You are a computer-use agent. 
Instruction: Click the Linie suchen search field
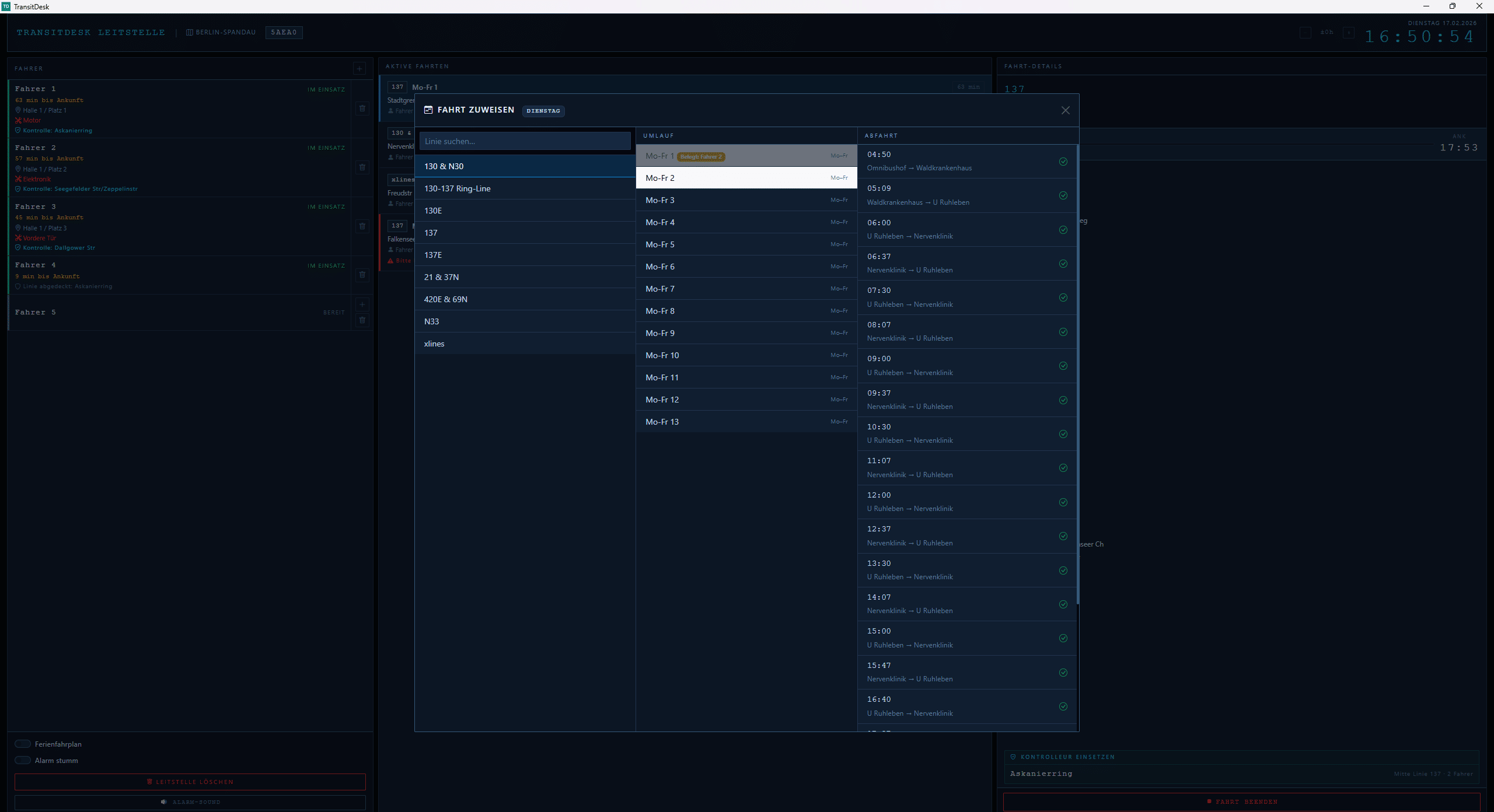click(524, 141)
